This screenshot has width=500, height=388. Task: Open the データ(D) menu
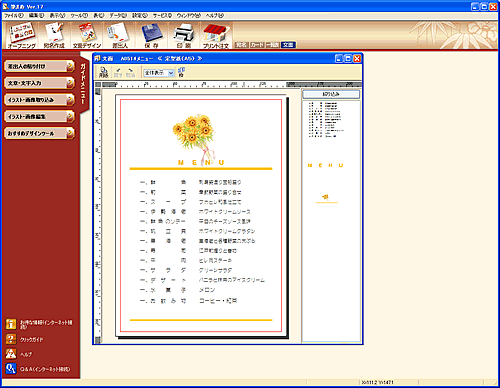click(x=118, y=15)
